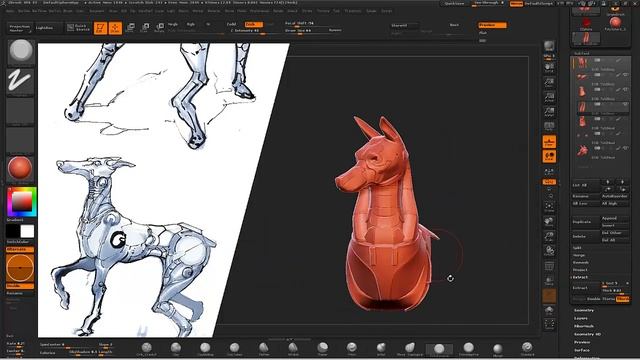
Task: Click the AAHalf icon
Action: [549, 112]
